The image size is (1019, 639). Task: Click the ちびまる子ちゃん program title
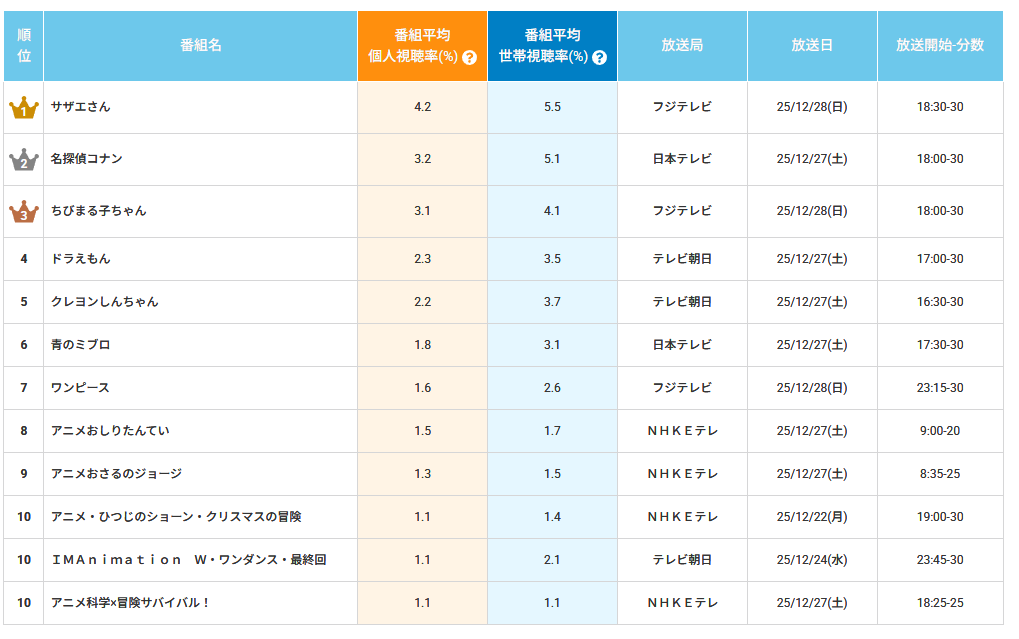point(99,211)
